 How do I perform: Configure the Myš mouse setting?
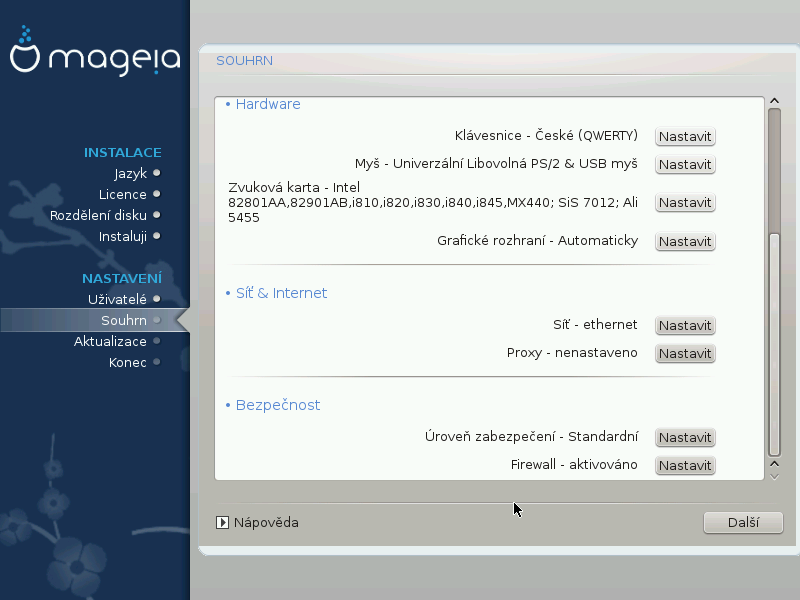(685, 165)
